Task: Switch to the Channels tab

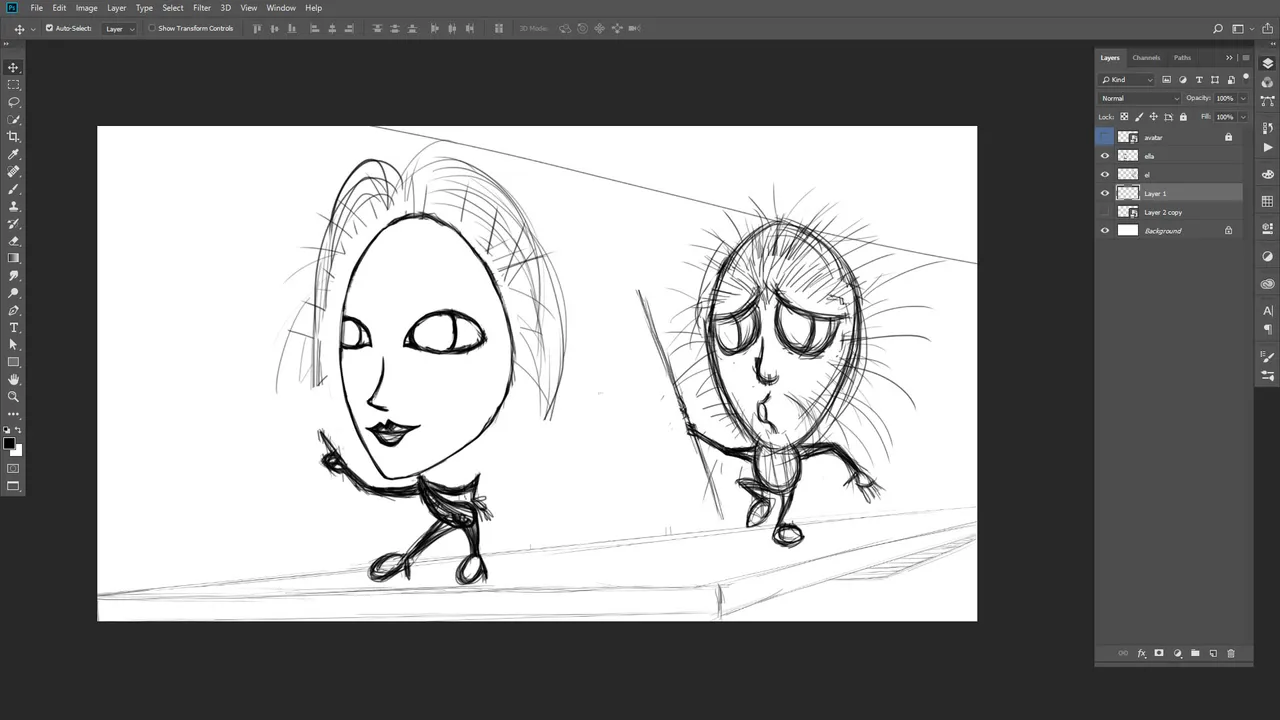Action: pos(1146,58)
